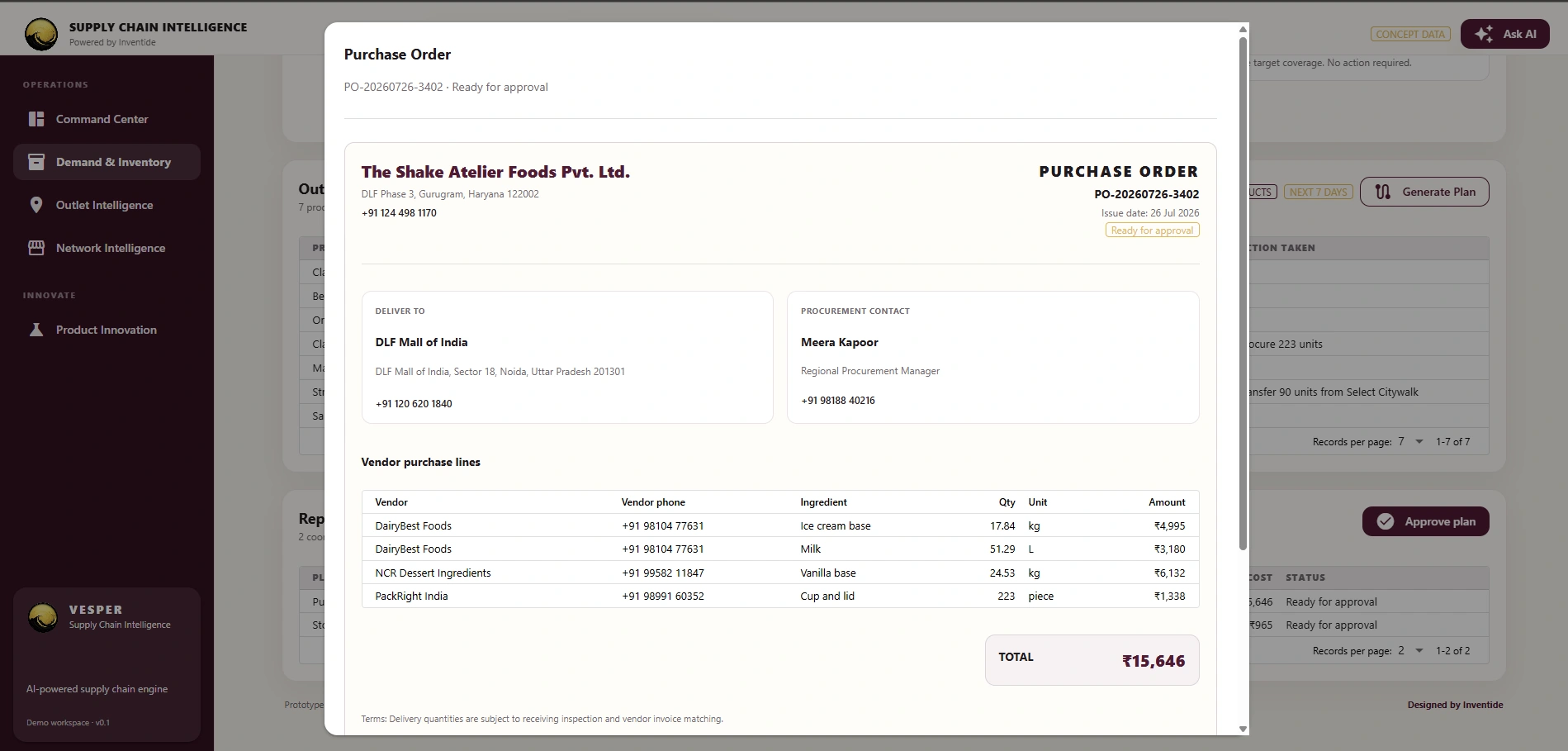Click the ₹4,995 amount cell
The width and height of the screenshot is (1568, 751).
(1169, 525)
